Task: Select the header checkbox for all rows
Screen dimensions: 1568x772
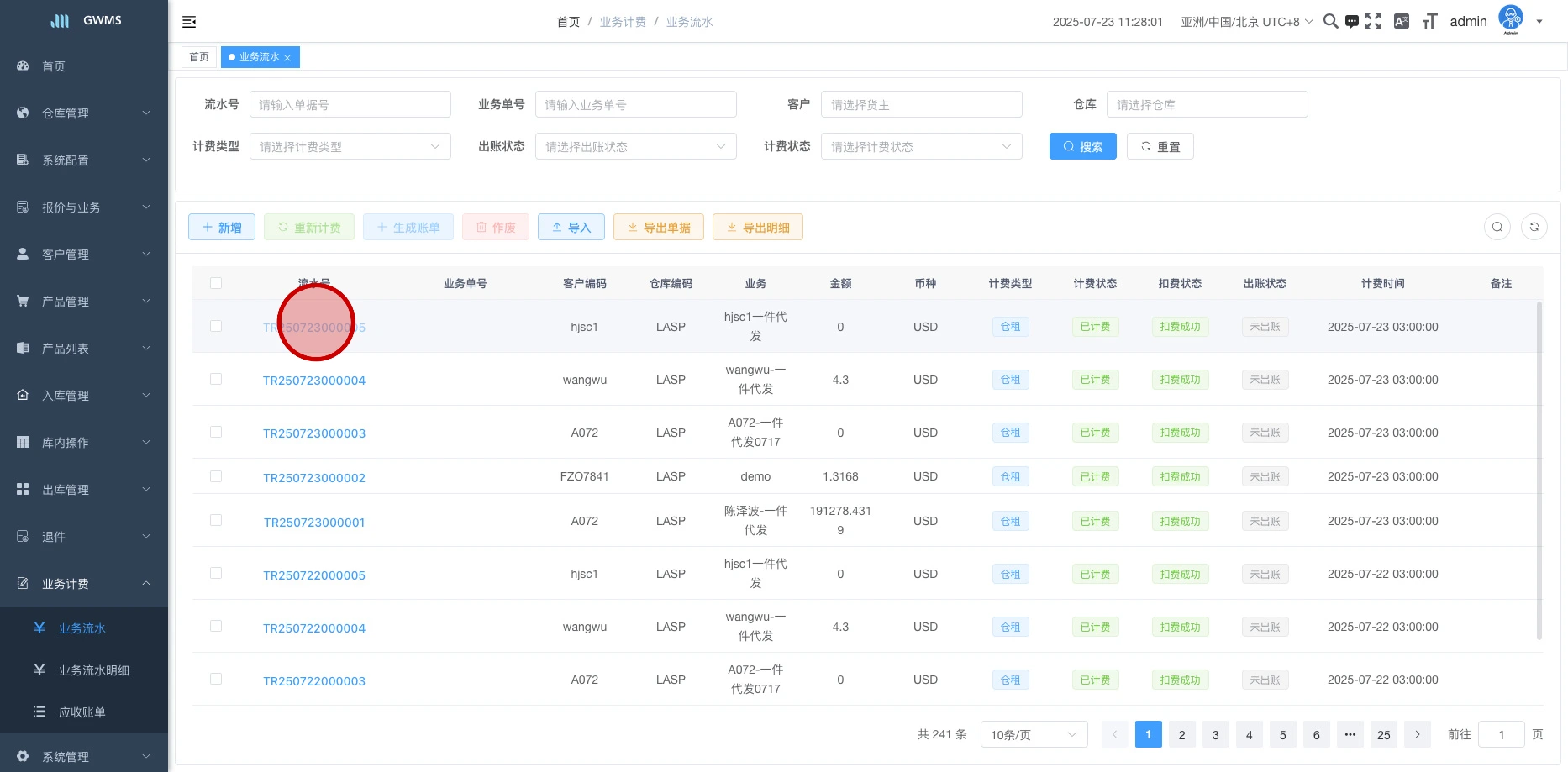Action: coord(216,283)
